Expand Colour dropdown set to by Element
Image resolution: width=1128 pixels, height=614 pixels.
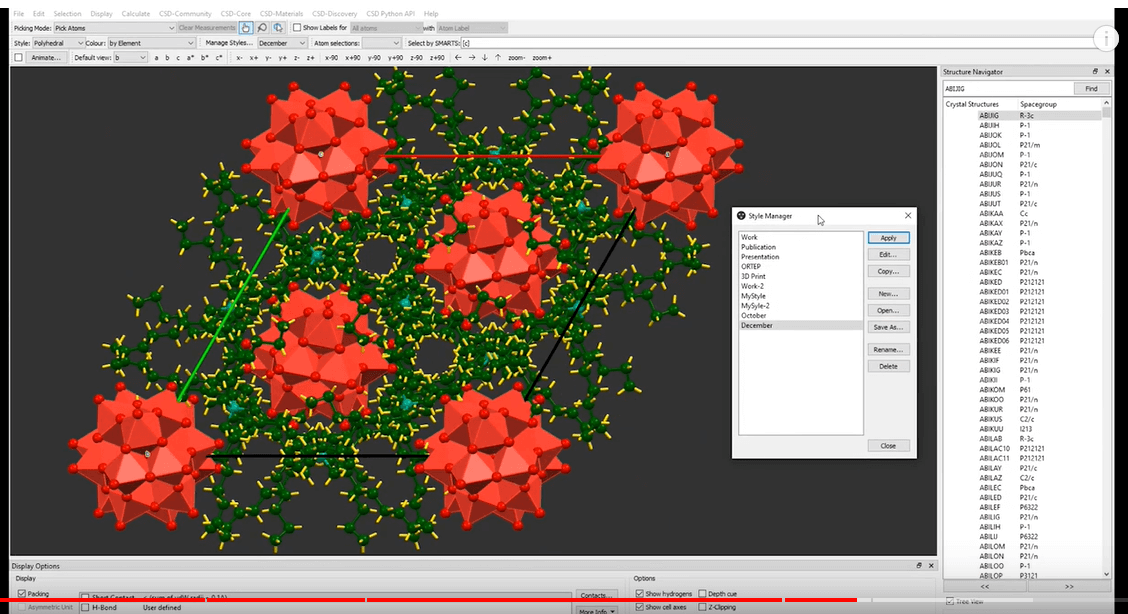[152, 43]
